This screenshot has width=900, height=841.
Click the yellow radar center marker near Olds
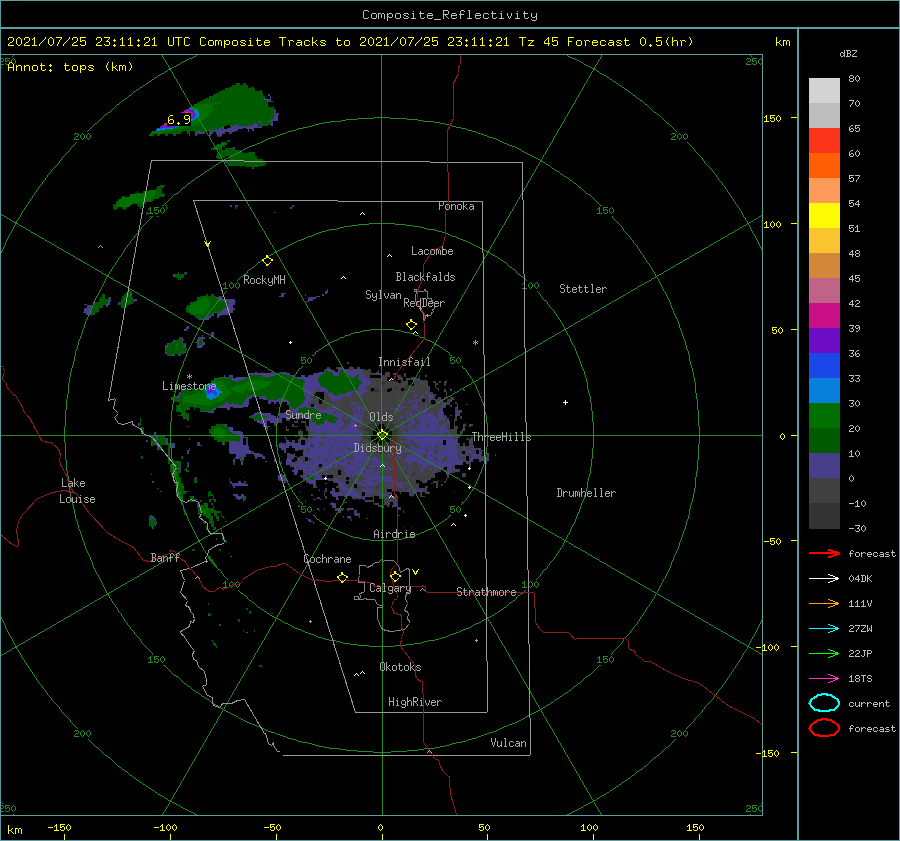382,435
